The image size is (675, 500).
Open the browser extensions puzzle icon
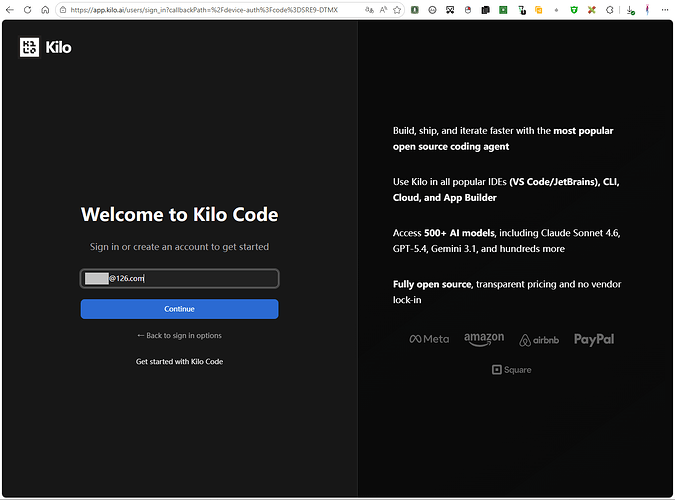tap(610, 9)
